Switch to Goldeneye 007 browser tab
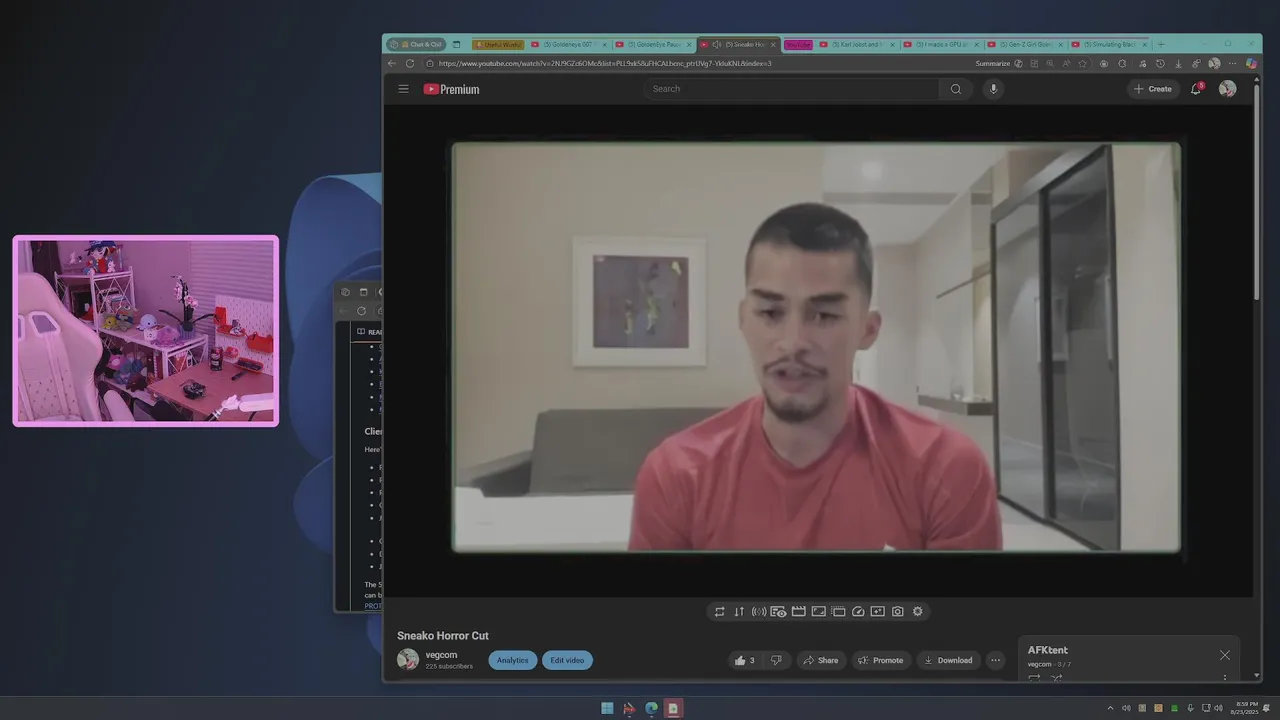 (x=568, y=44)
